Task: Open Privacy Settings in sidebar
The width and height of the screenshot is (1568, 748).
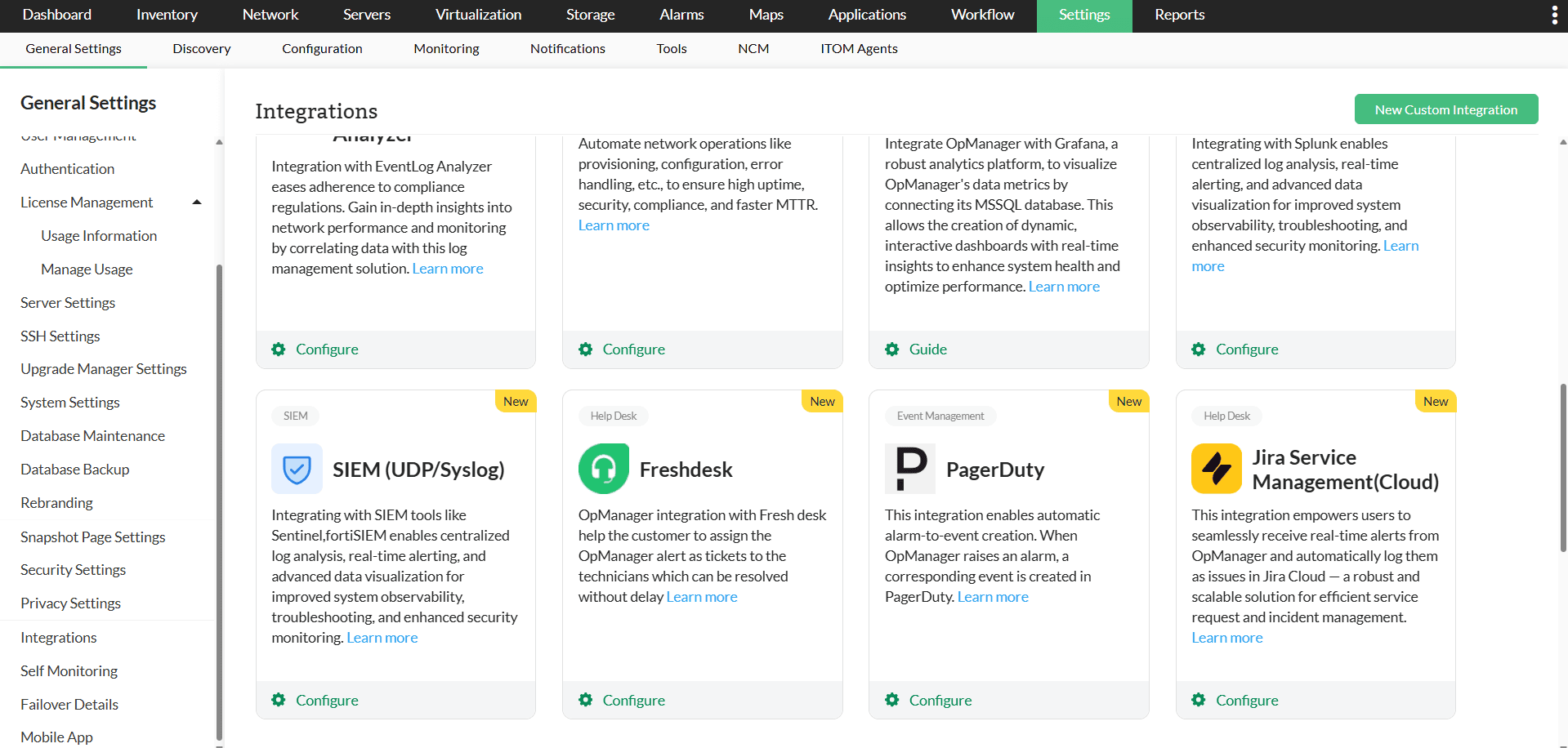Action: [71, 603]
